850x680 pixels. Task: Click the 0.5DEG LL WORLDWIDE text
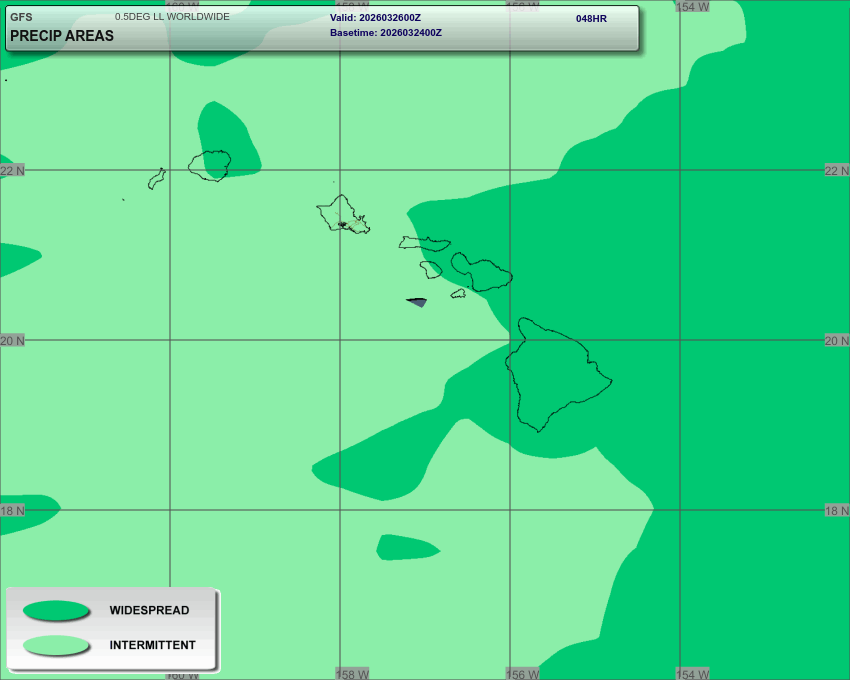coord(172,17)
